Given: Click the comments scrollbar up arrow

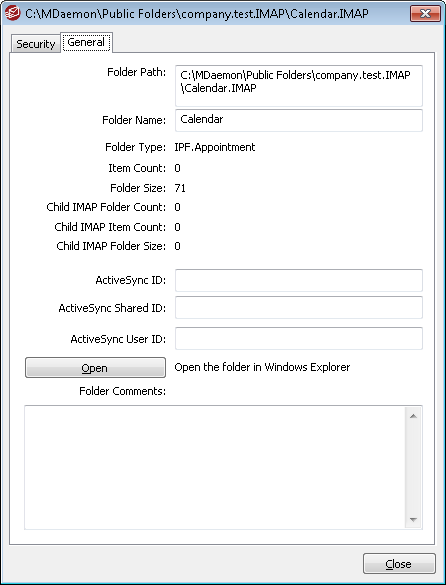Looking at the screenshot, I should click(413, 416).
